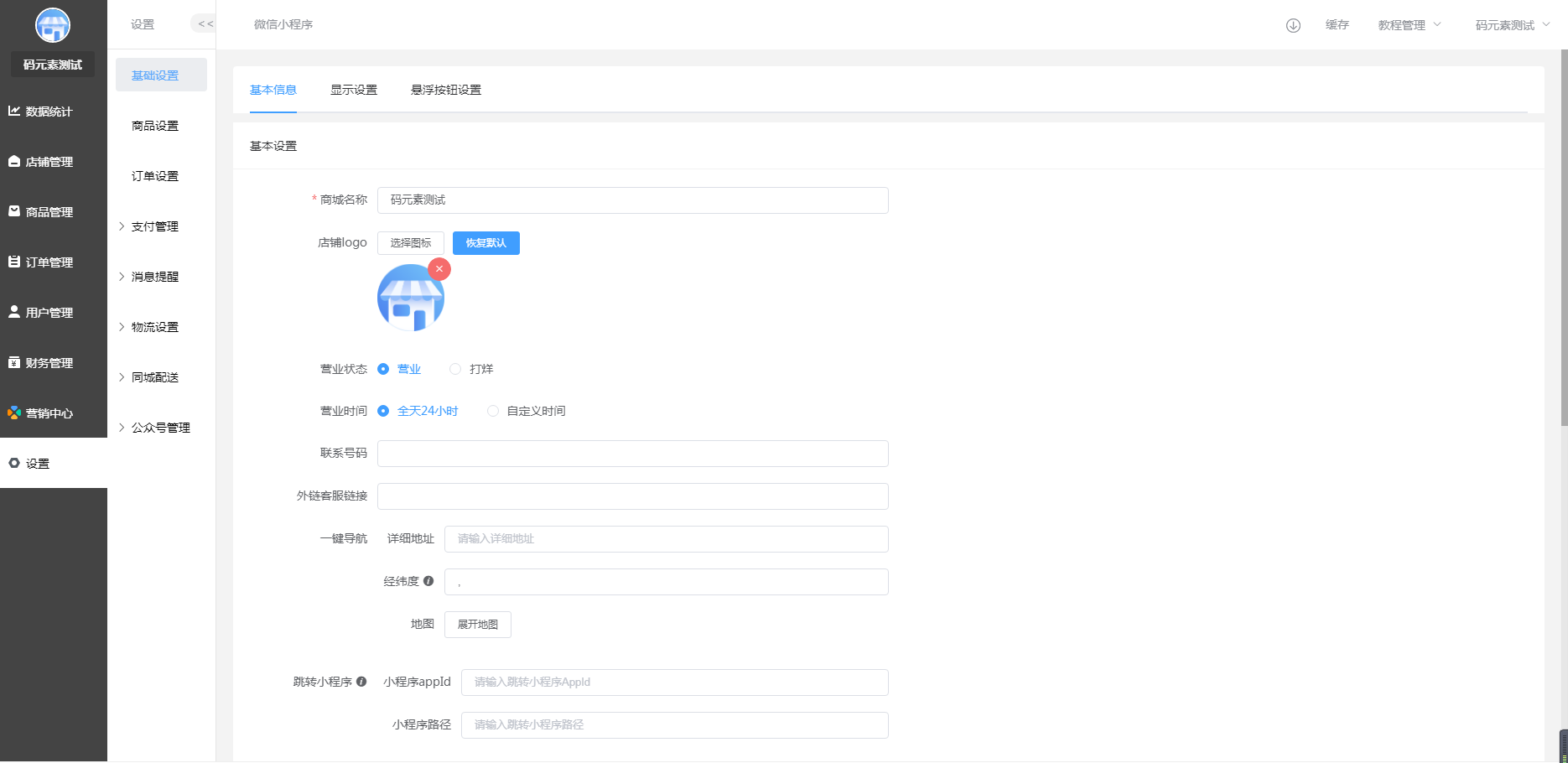Open the 教程管理 dropdown

point(1410,25)
